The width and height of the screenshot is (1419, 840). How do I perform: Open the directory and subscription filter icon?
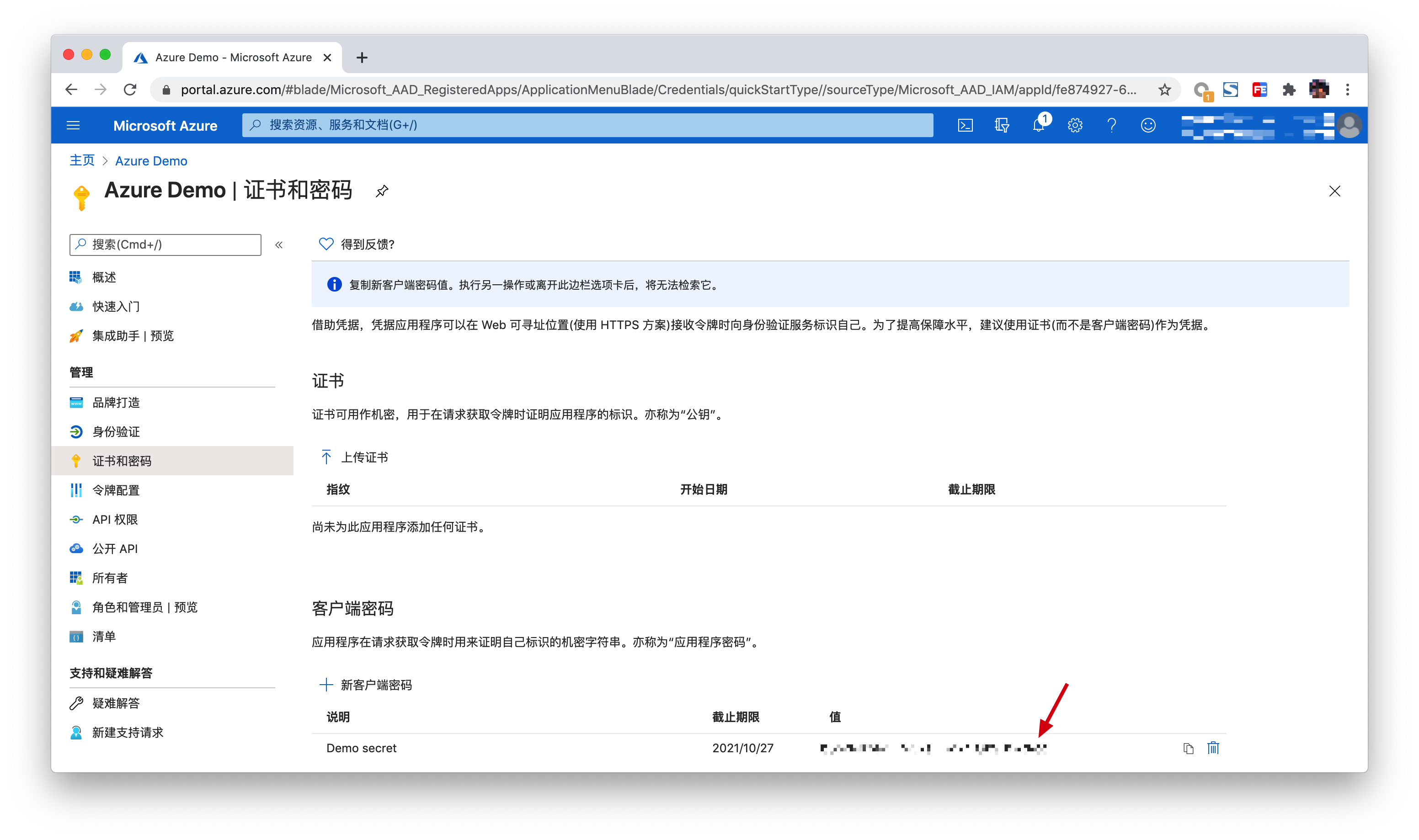pyautogui.click(x=1002, y=125)
